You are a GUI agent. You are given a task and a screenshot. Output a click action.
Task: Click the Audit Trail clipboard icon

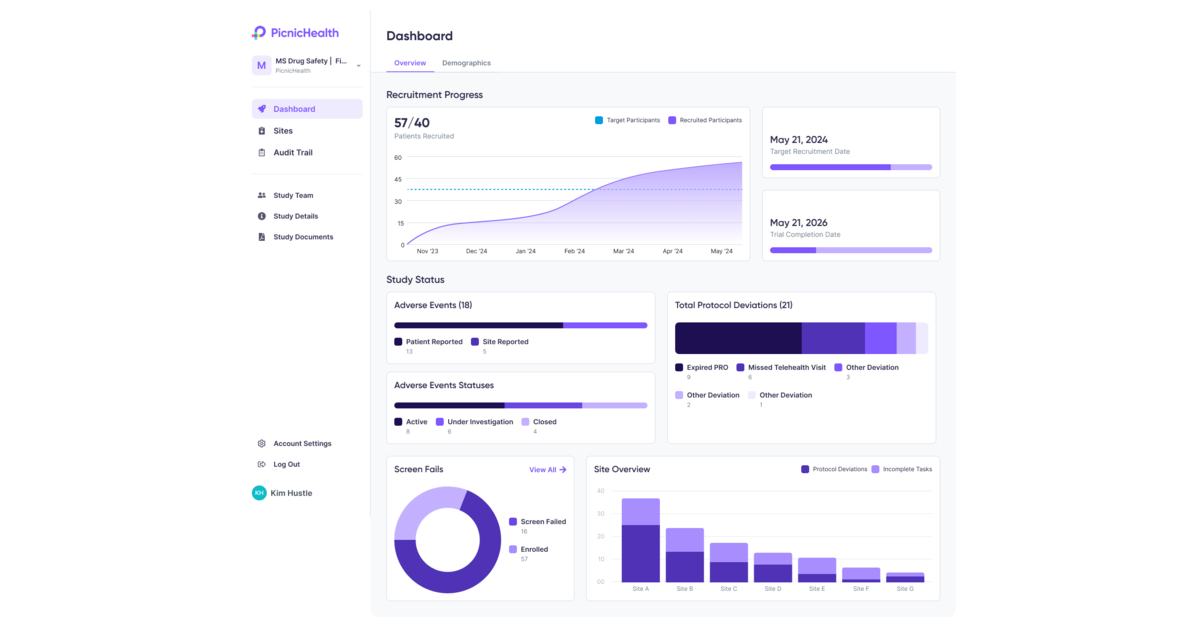(x=262, y=153)
